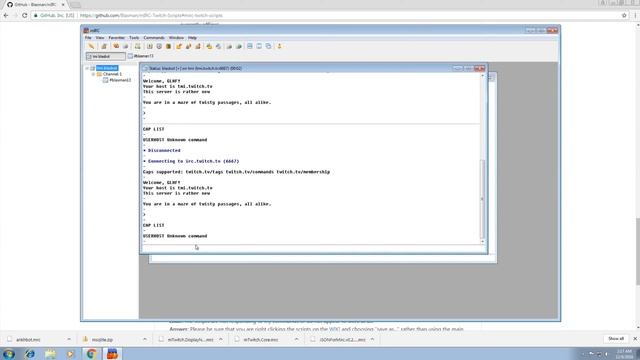Click the About mIRC toolbar icon

[280, 46]
